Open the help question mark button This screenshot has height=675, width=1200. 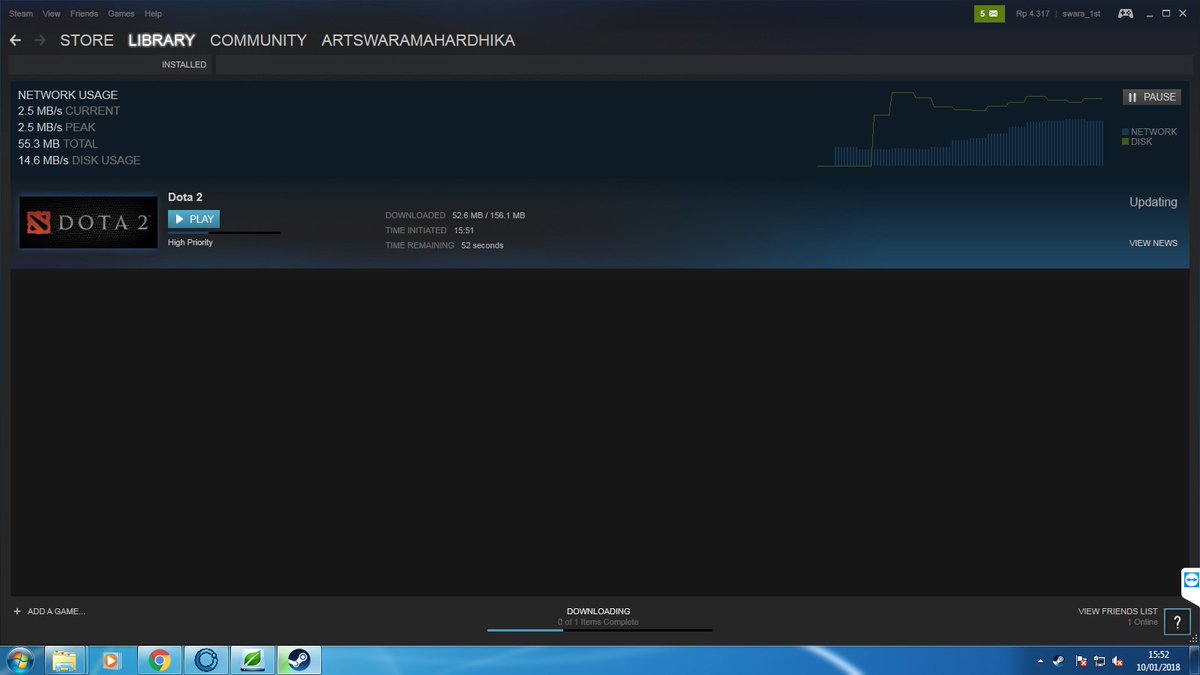click(1178, 621)
